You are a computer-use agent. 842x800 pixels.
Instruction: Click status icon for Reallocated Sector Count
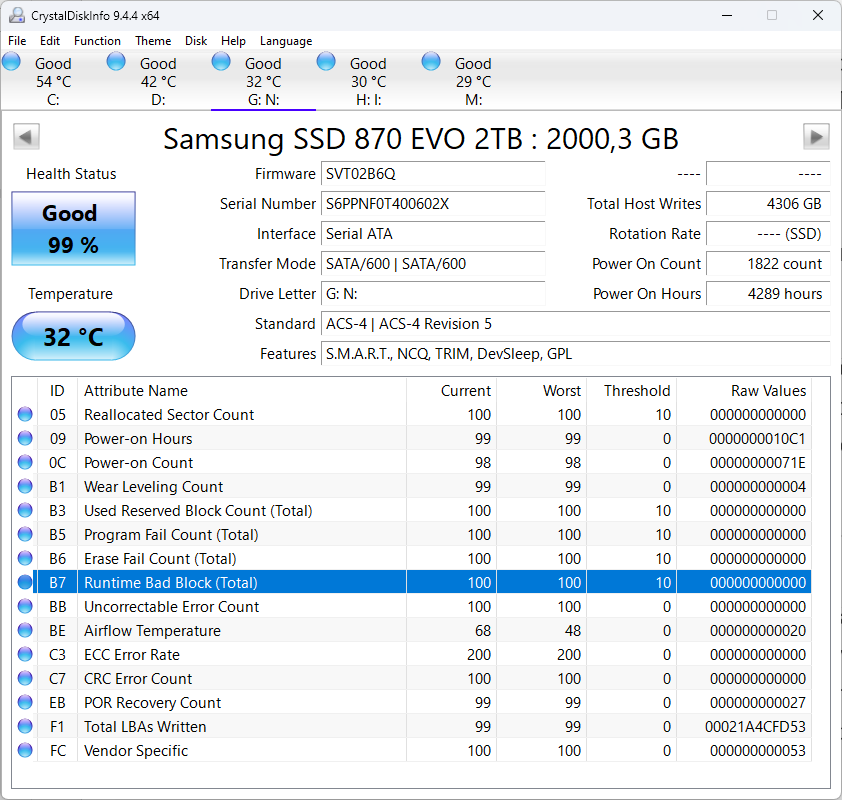coord(25,414)
